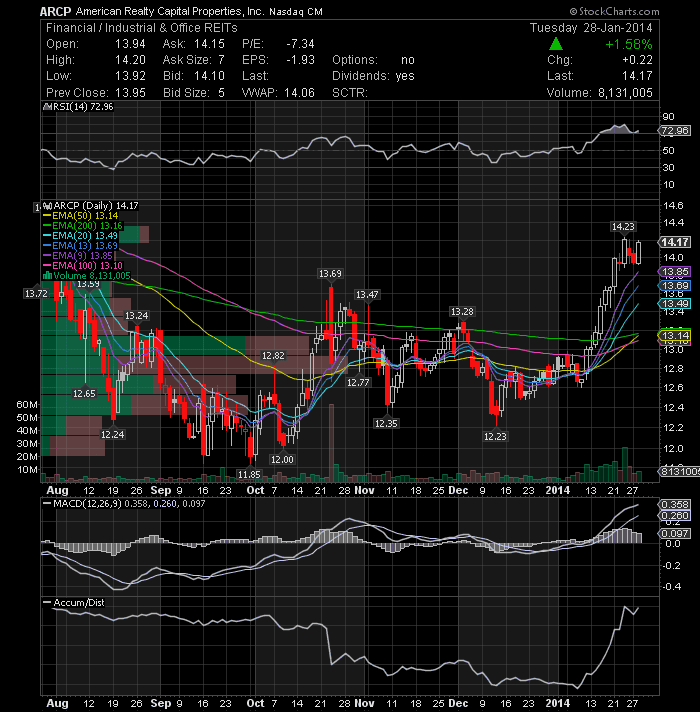Image resolution: width=700 pixels, height=712 pixels.
Task: Open the StockCharts.com credit link
Action: point(614,11)
